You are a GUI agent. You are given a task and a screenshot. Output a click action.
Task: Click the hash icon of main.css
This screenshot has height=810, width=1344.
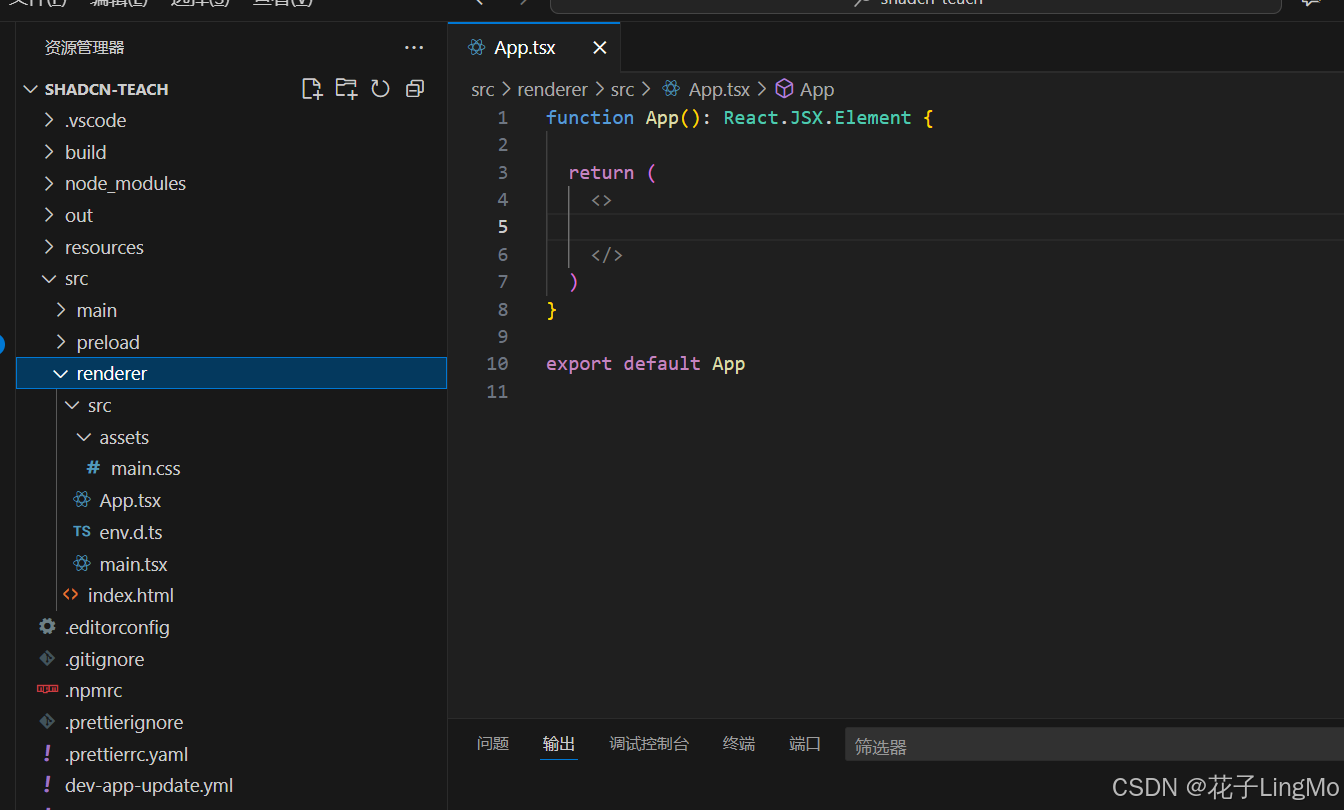[93, 468]
